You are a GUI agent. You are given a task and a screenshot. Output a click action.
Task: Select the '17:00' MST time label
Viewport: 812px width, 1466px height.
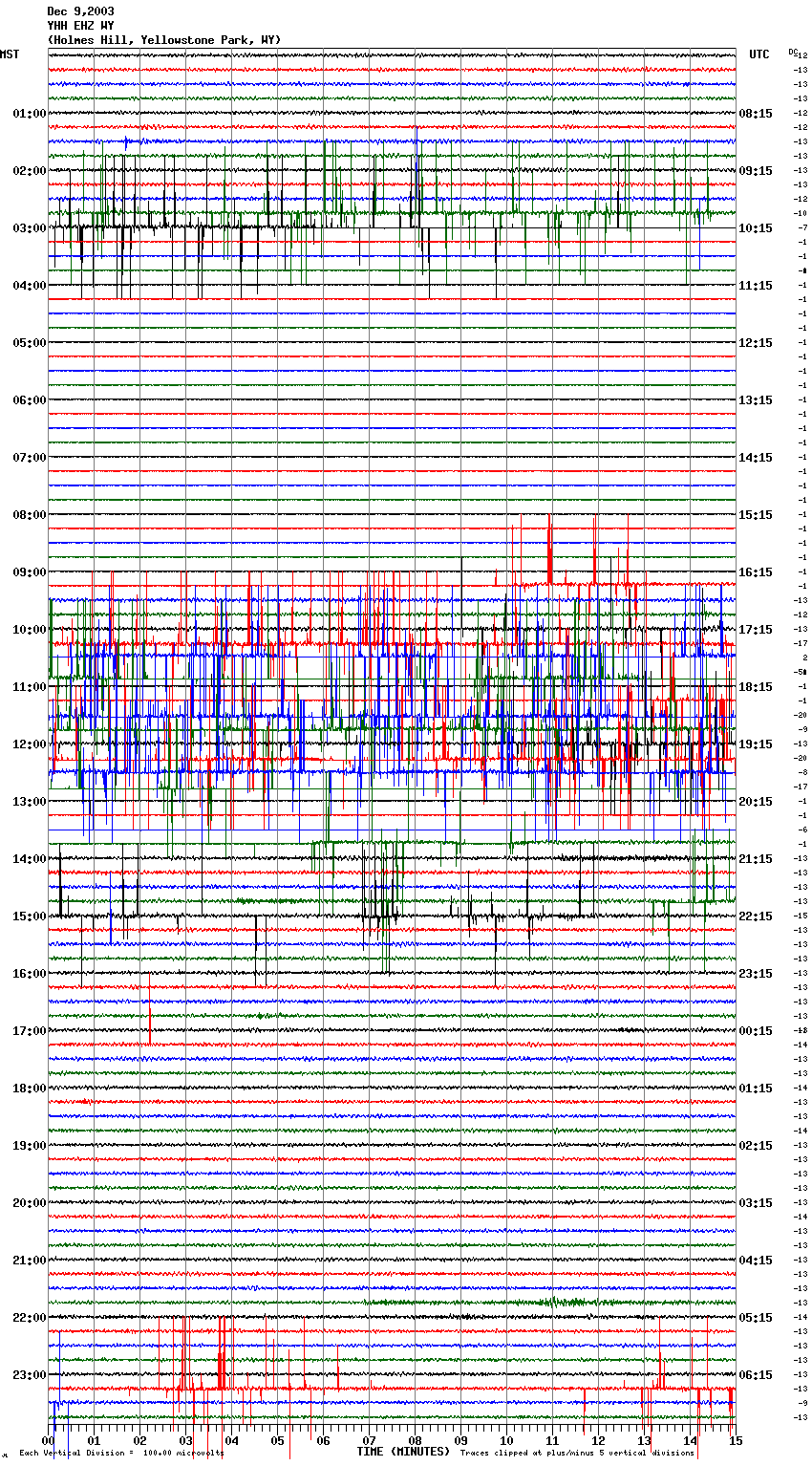click(x=30, y=1031)
